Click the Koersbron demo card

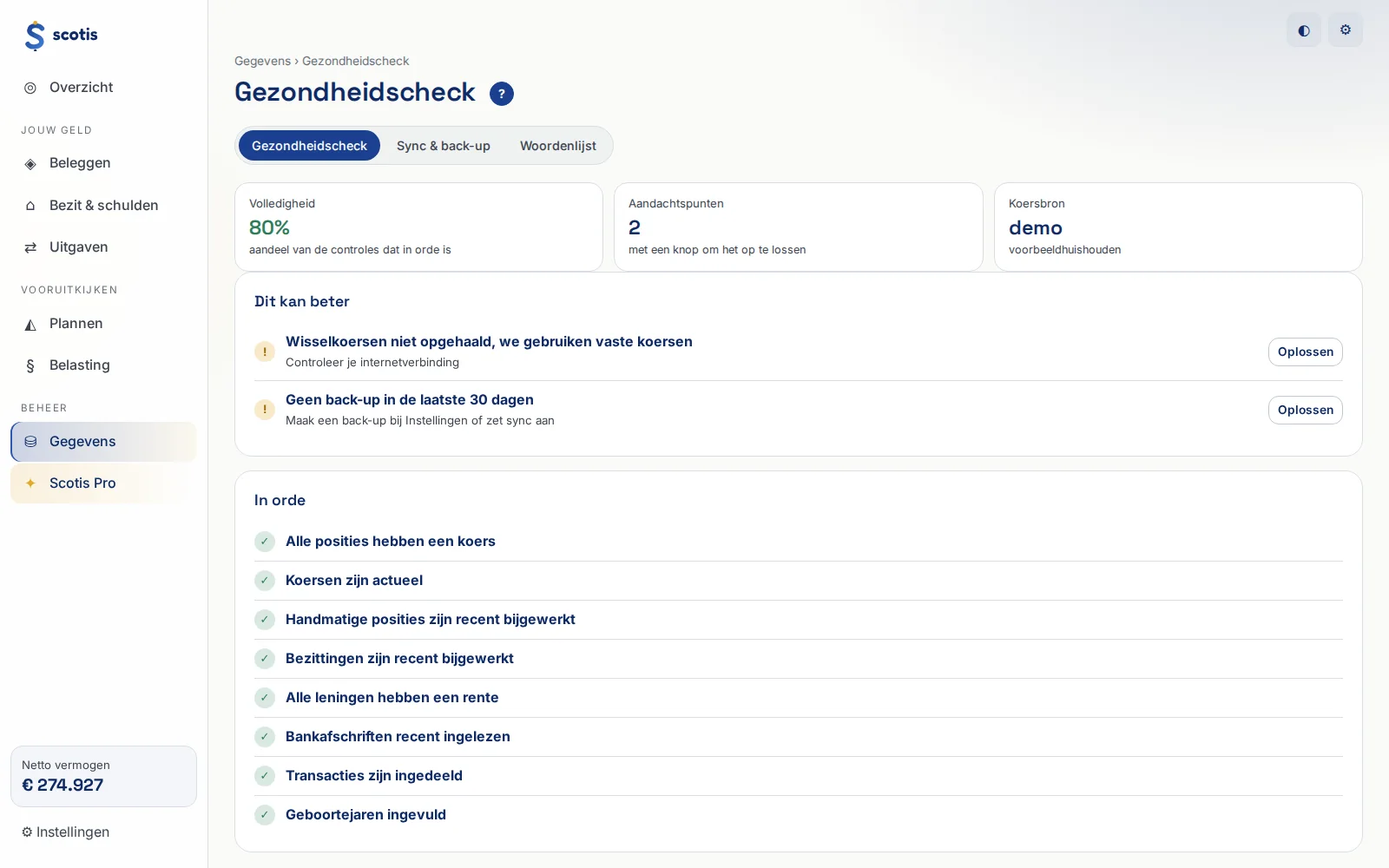click(1178, 227)
